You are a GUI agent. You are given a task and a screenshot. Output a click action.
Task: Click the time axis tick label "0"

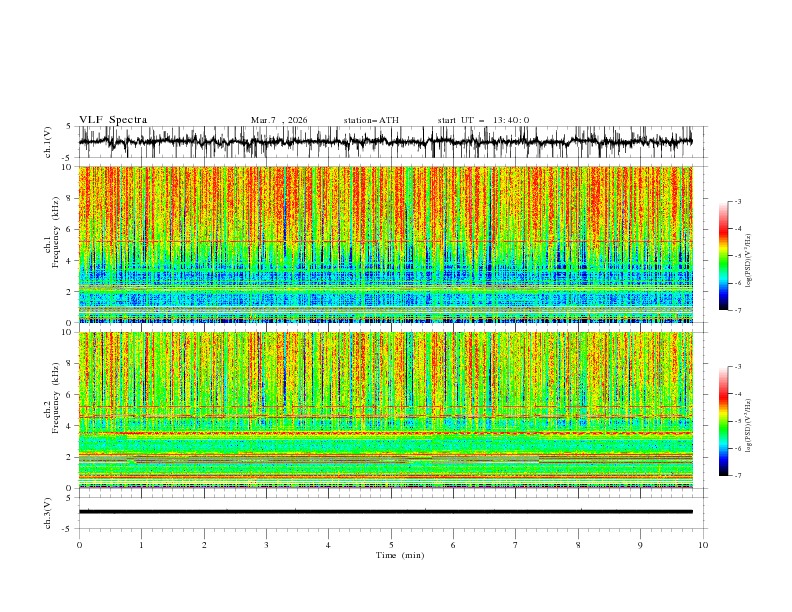pos(79,545)
